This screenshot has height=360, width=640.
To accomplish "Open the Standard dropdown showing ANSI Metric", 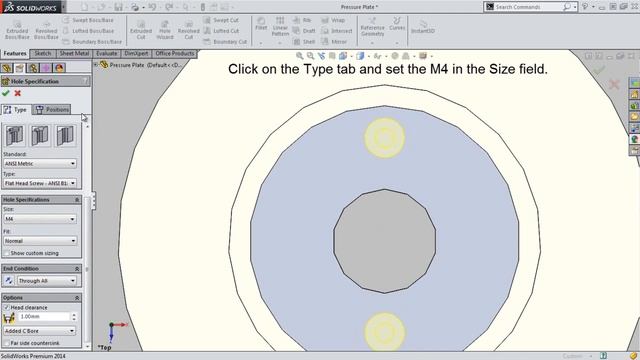I will tap(40, 164).
